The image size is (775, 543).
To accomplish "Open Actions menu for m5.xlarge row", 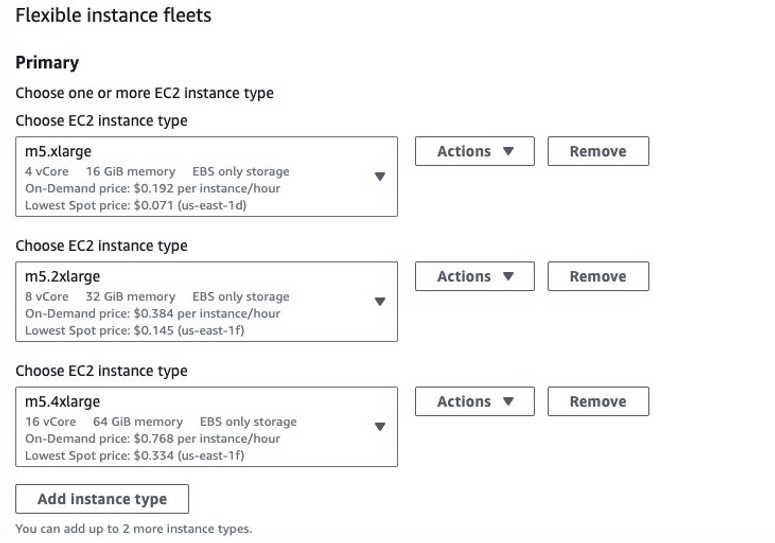I will click(x=474, y=151).
